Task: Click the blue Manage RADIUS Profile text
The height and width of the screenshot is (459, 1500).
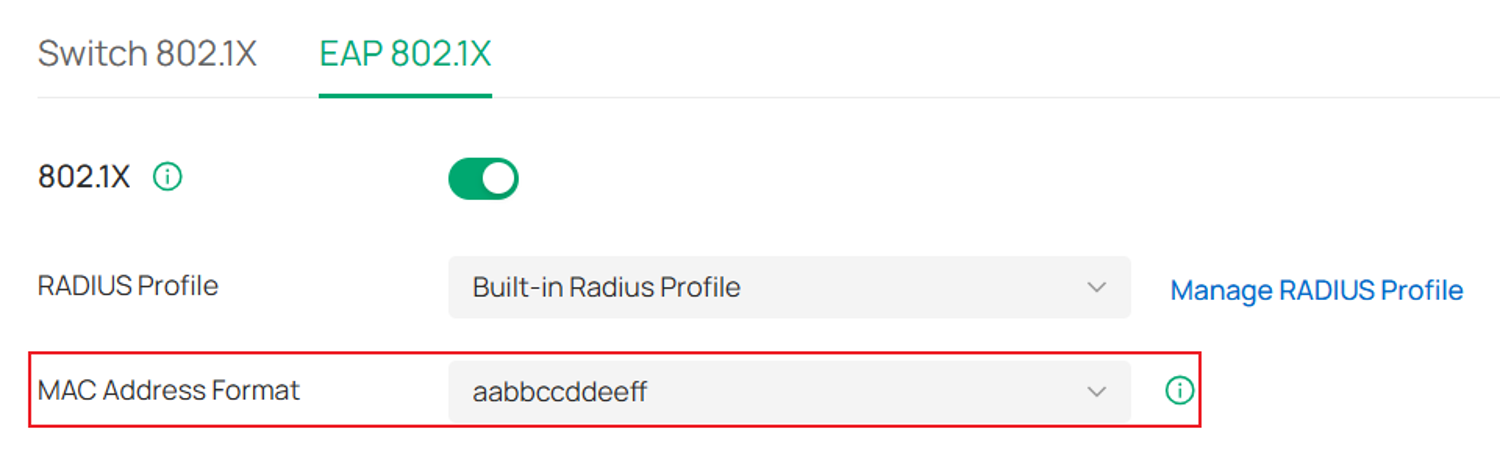Action: click(x=1316, y=290)
